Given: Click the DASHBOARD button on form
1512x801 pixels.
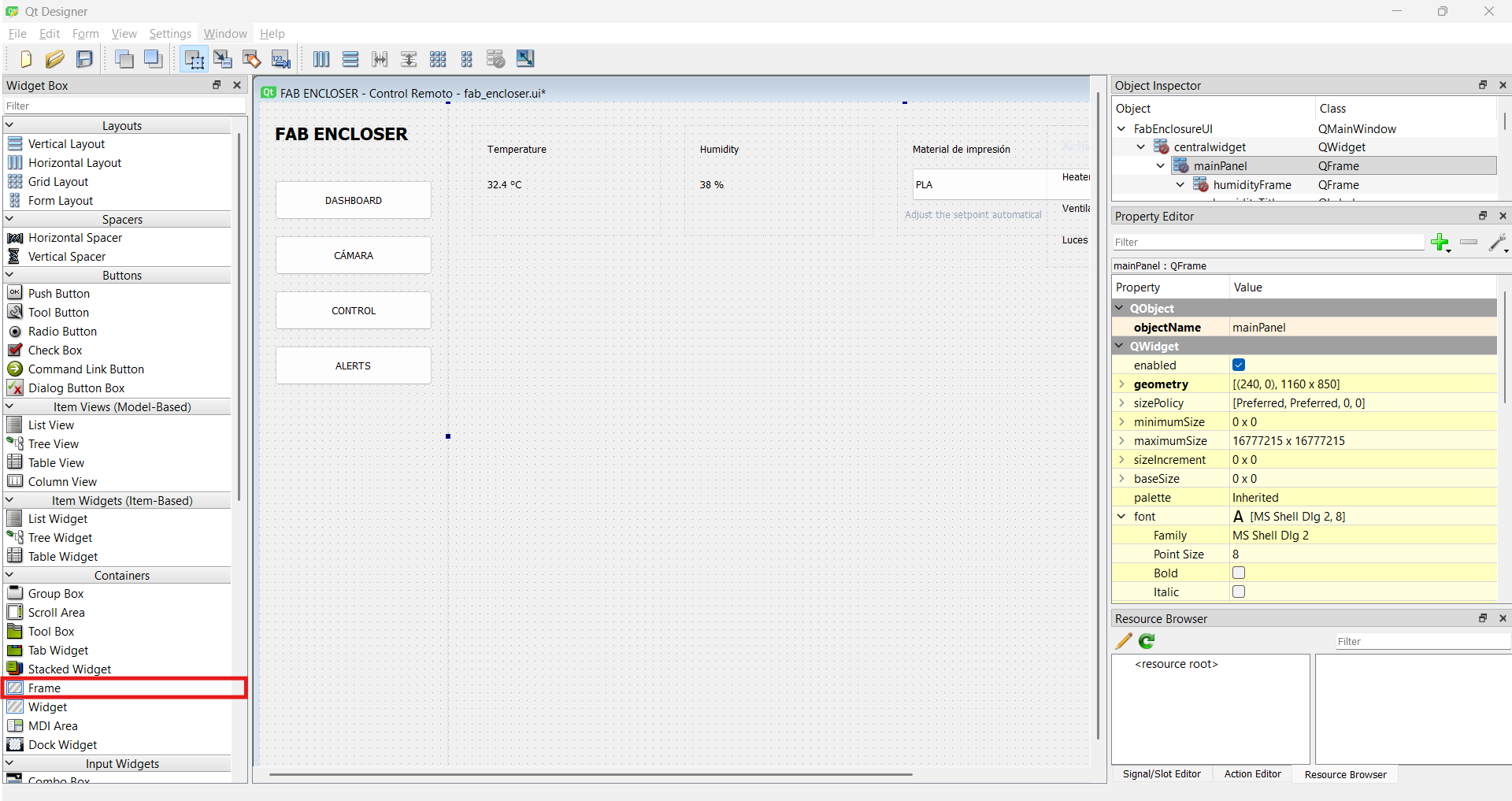Looking at the screenshot, I should coord(354,200).
